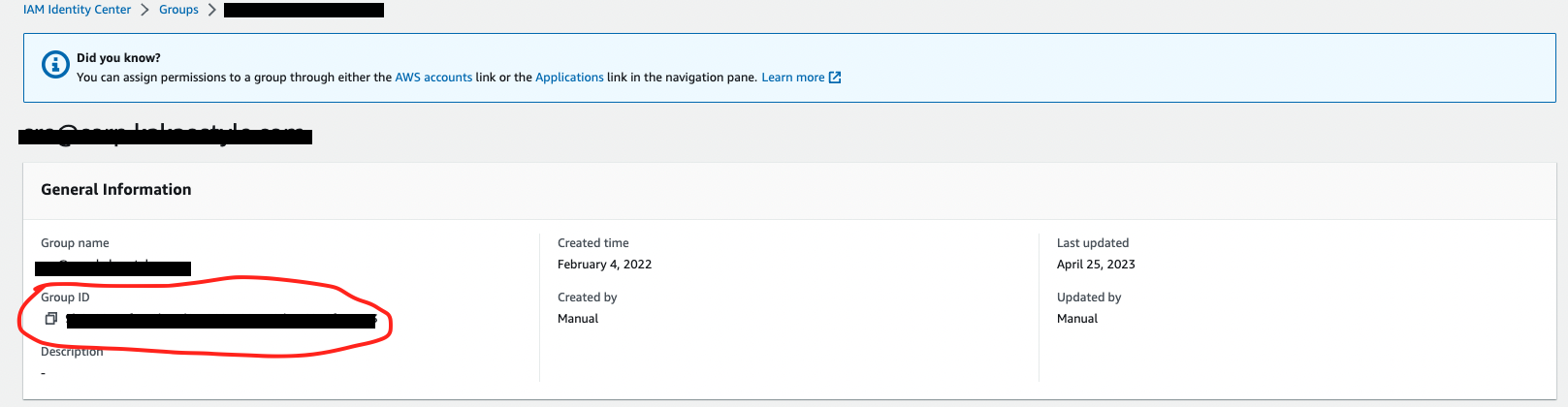Click the Manual value under Updated by
Image resolution: width=1568 pixels, height=407 pixels.
click(1077, 319)
